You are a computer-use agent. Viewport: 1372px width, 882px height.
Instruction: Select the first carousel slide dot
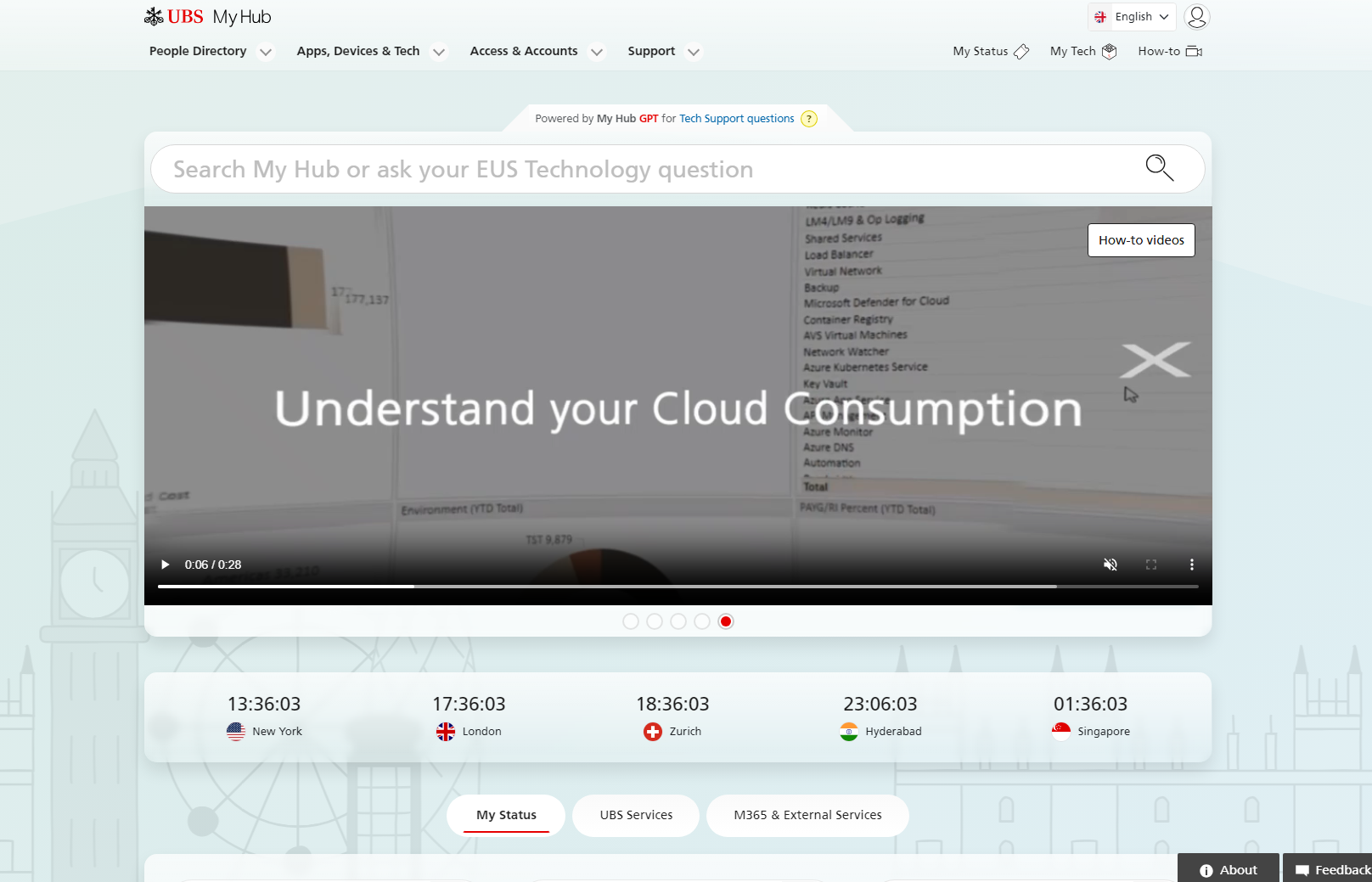pos(631,621)
